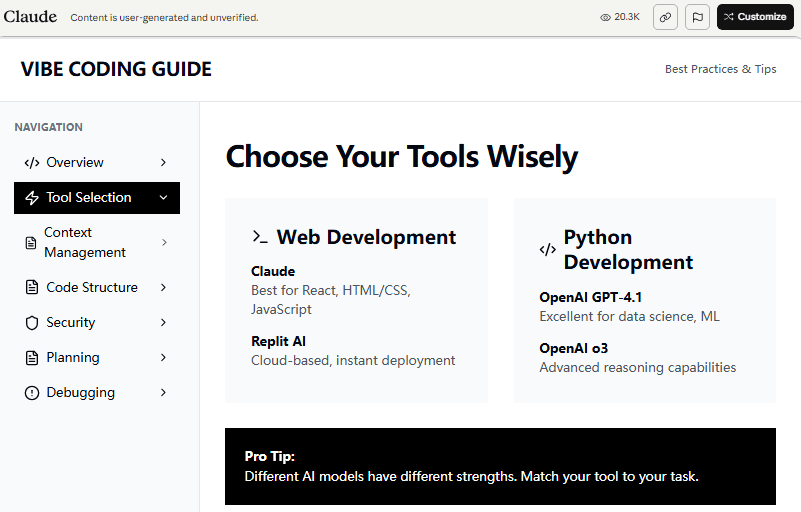This screenshot has height=512, width=801.
Task: Click the VIBE CODING GUIDE title
Action: (116, 69)
